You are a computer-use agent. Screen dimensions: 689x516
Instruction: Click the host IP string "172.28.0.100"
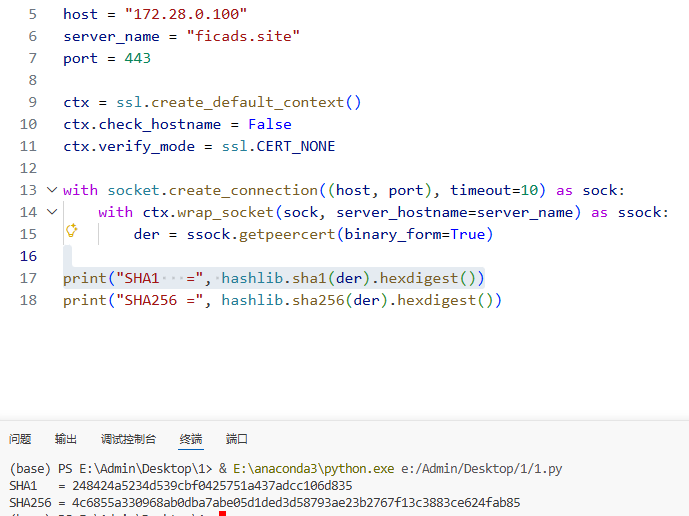[186, 14]
